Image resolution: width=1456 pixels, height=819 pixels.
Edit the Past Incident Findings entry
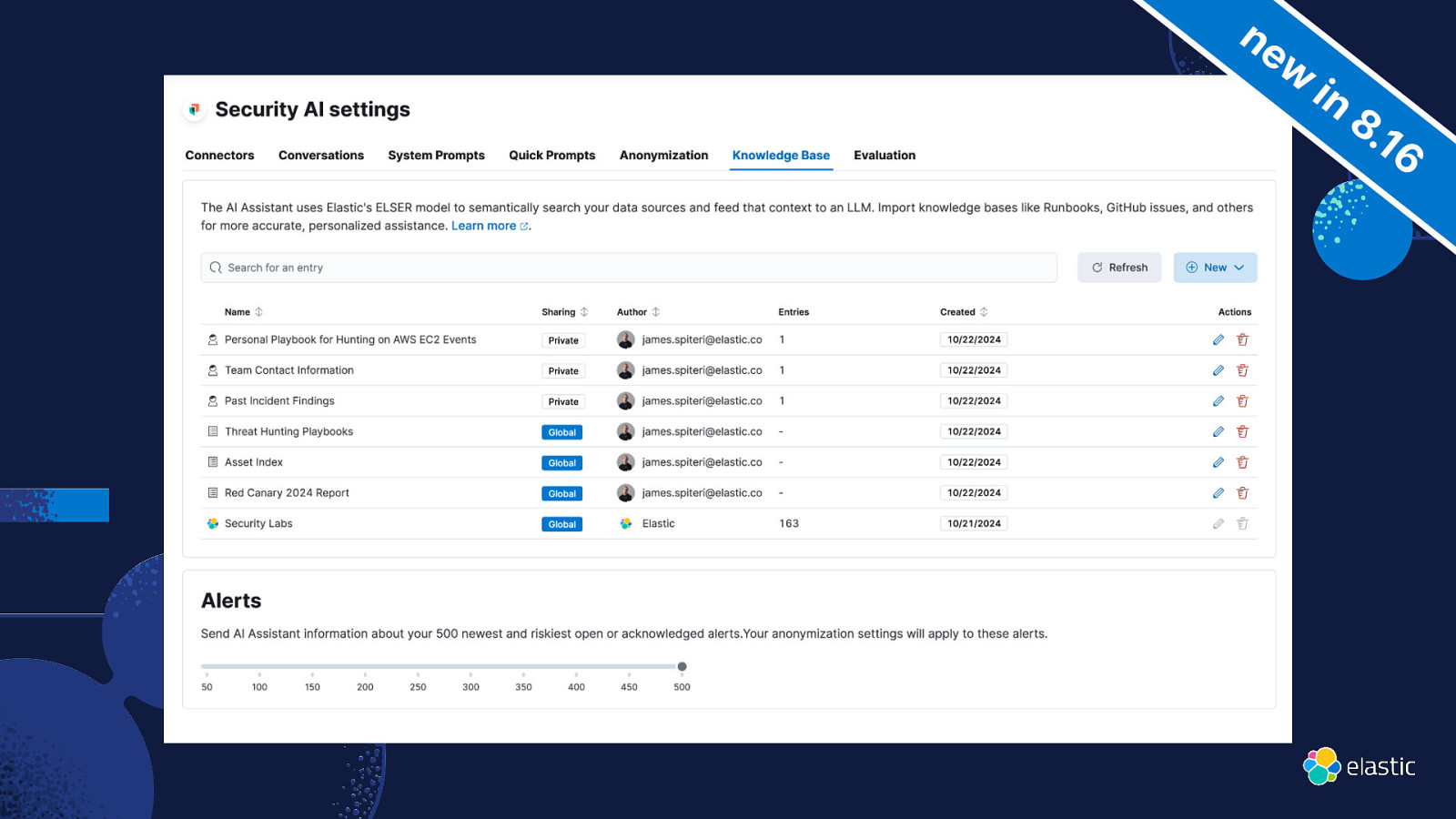(1218, 401)
